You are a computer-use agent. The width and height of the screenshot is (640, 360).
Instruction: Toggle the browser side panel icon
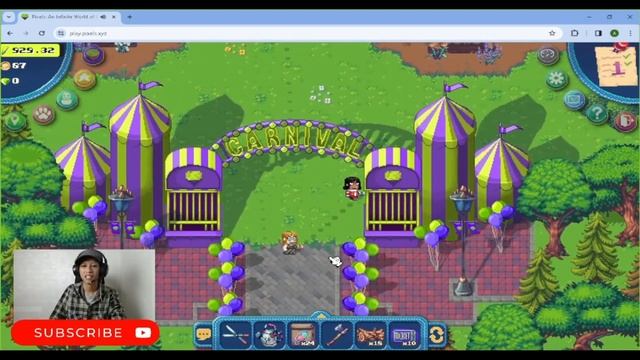coord(598,33)
